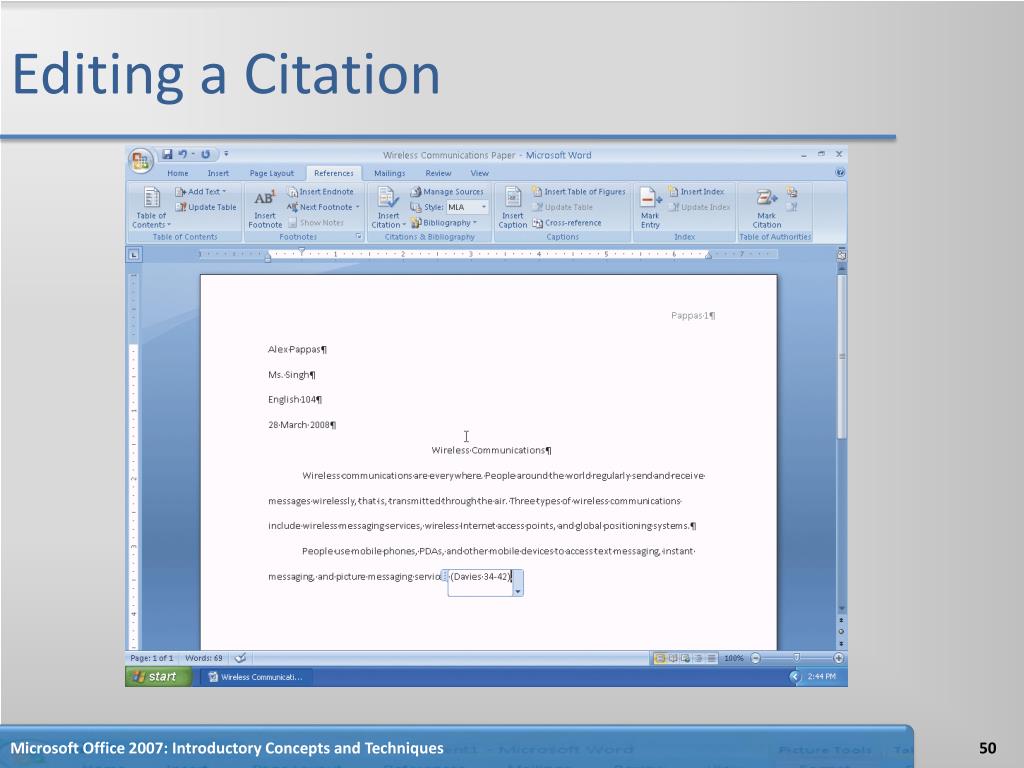Viewport: 1024px width, 768px height.
Task: Expand the Bibliography gallery
Action: 444,223
